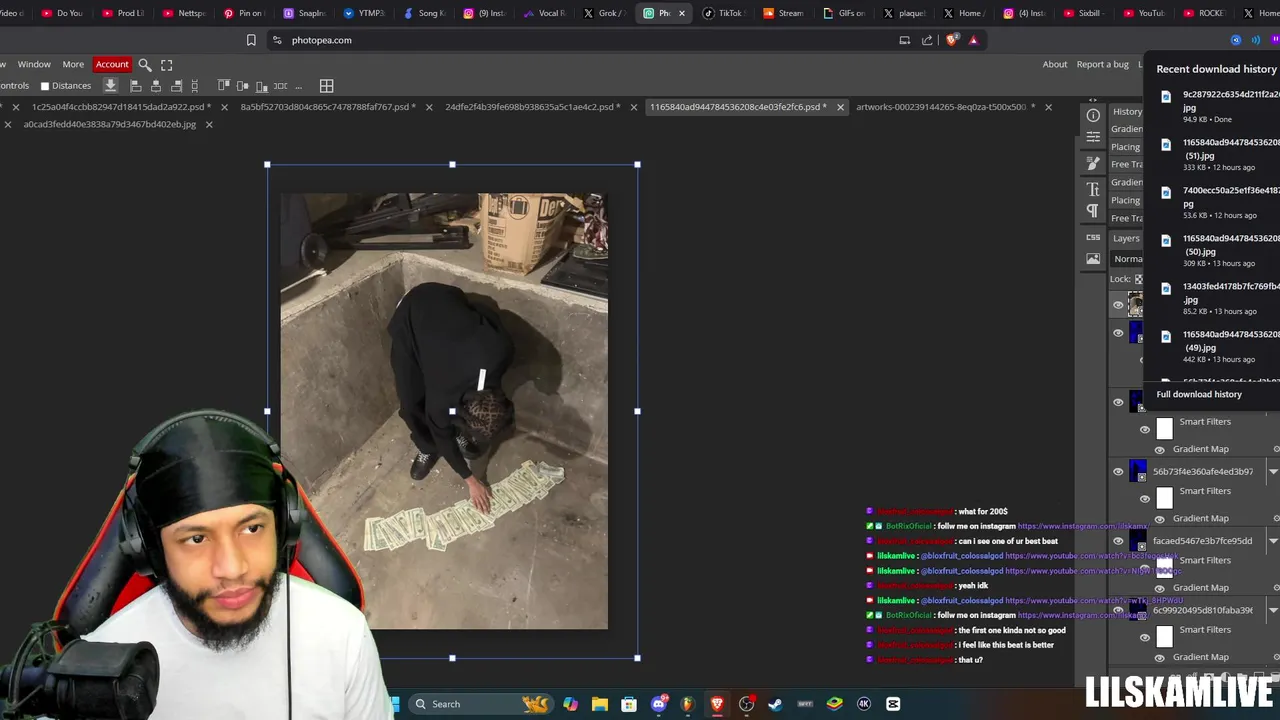Close the a0cad3fedd40e3838a79d3467bd402eb.jpg tab
This screenshot has height=720, width=1280.
click(x=209, y=125)
